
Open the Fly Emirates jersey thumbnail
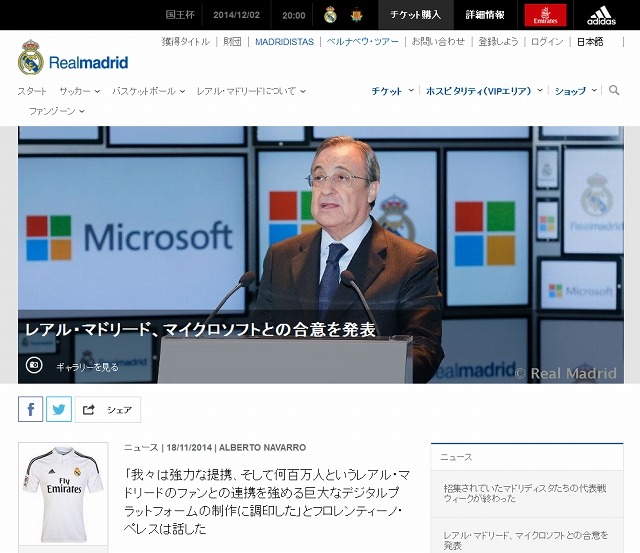tap(63, 494)
